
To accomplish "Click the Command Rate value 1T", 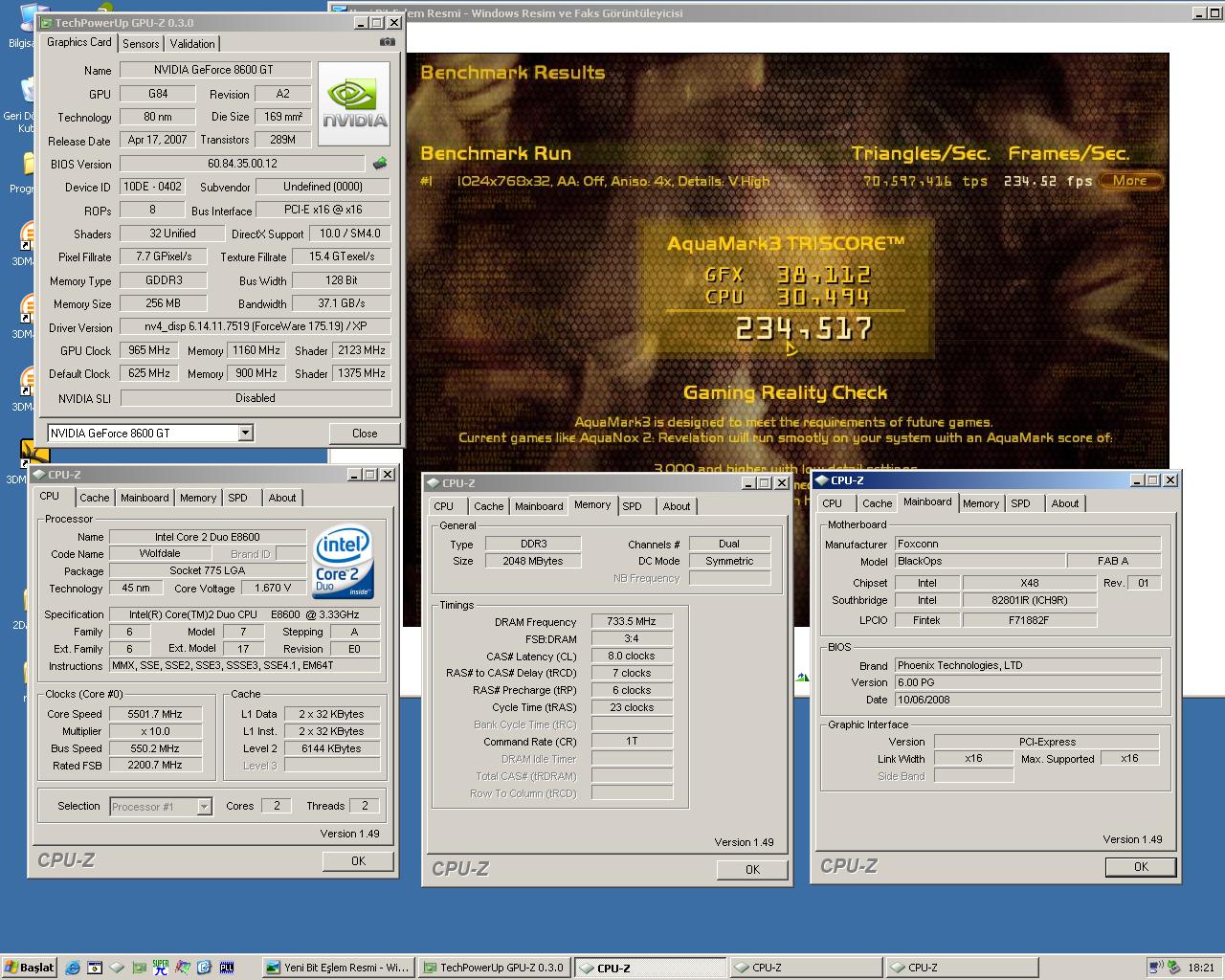I will pyautogui.click(x=632, y=741).
